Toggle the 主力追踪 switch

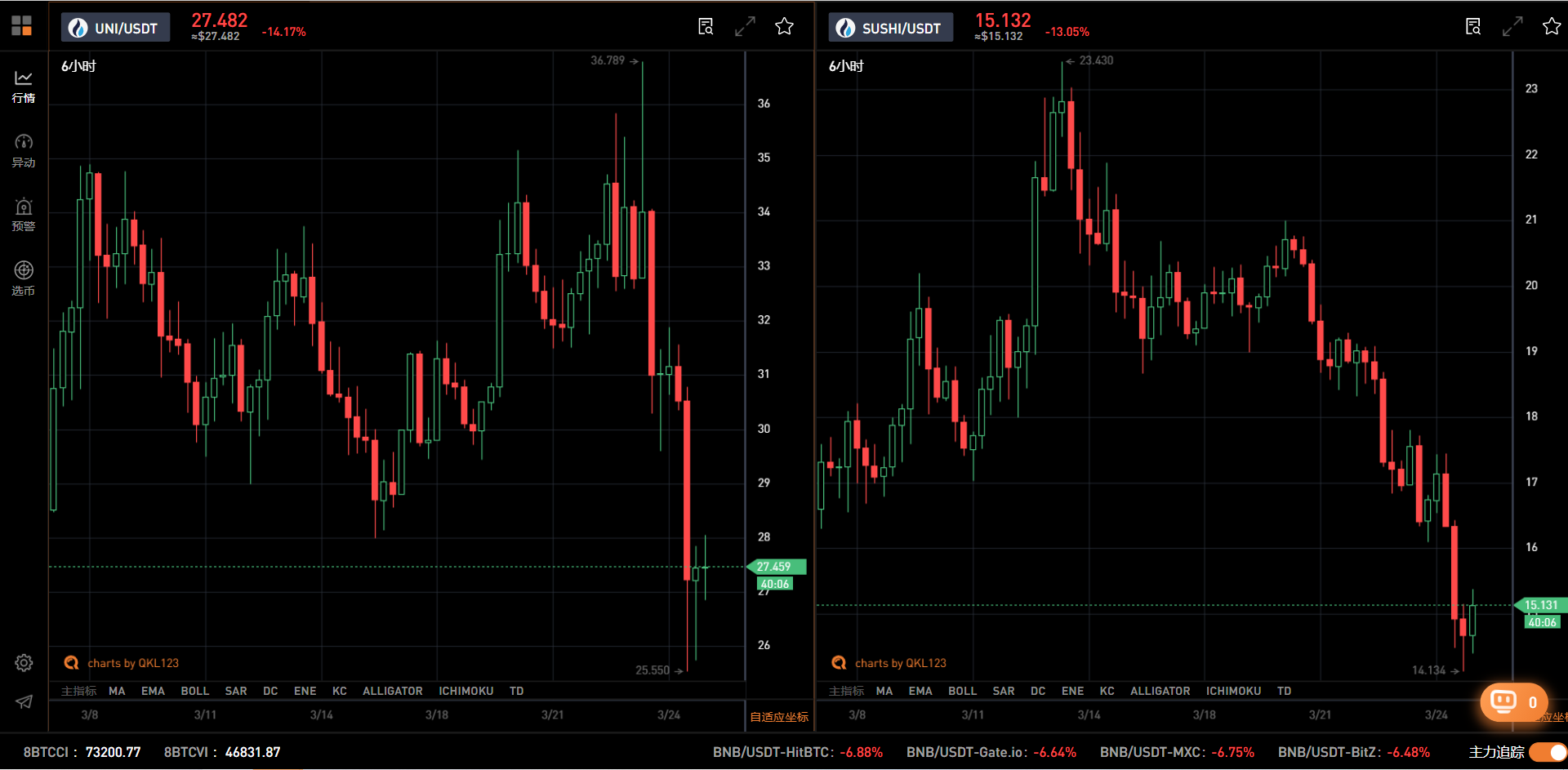point(1547,752)
